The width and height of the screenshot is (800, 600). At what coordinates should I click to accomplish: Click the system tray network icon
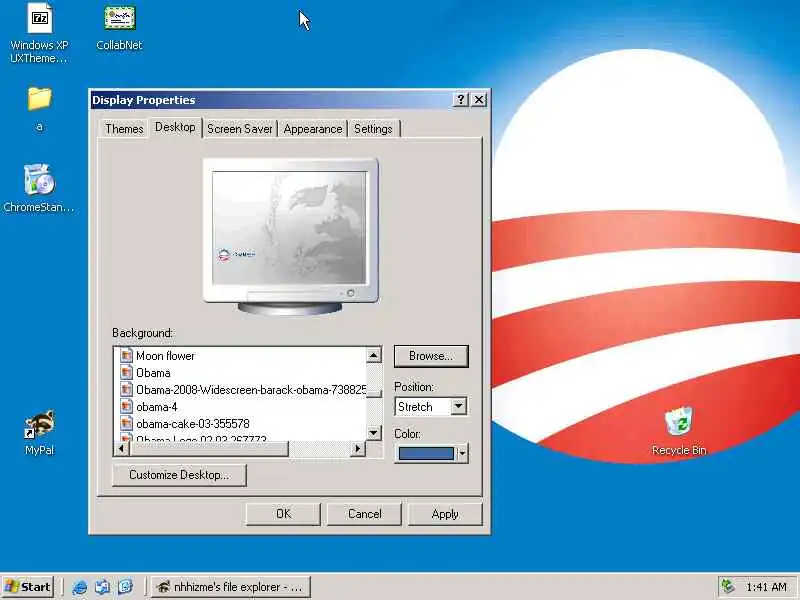pyautogui.click(x=728, y=587)
